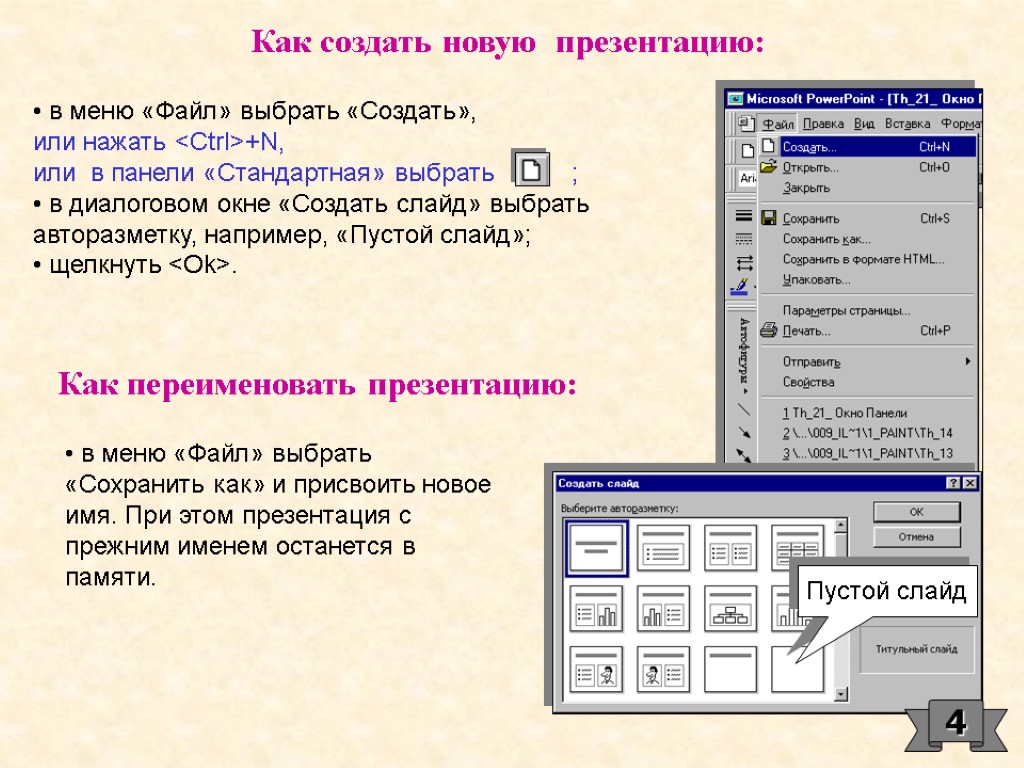1024x768 pixels.
Task: Select the bulleted list layout thumbnail
Action: (664, 548)
